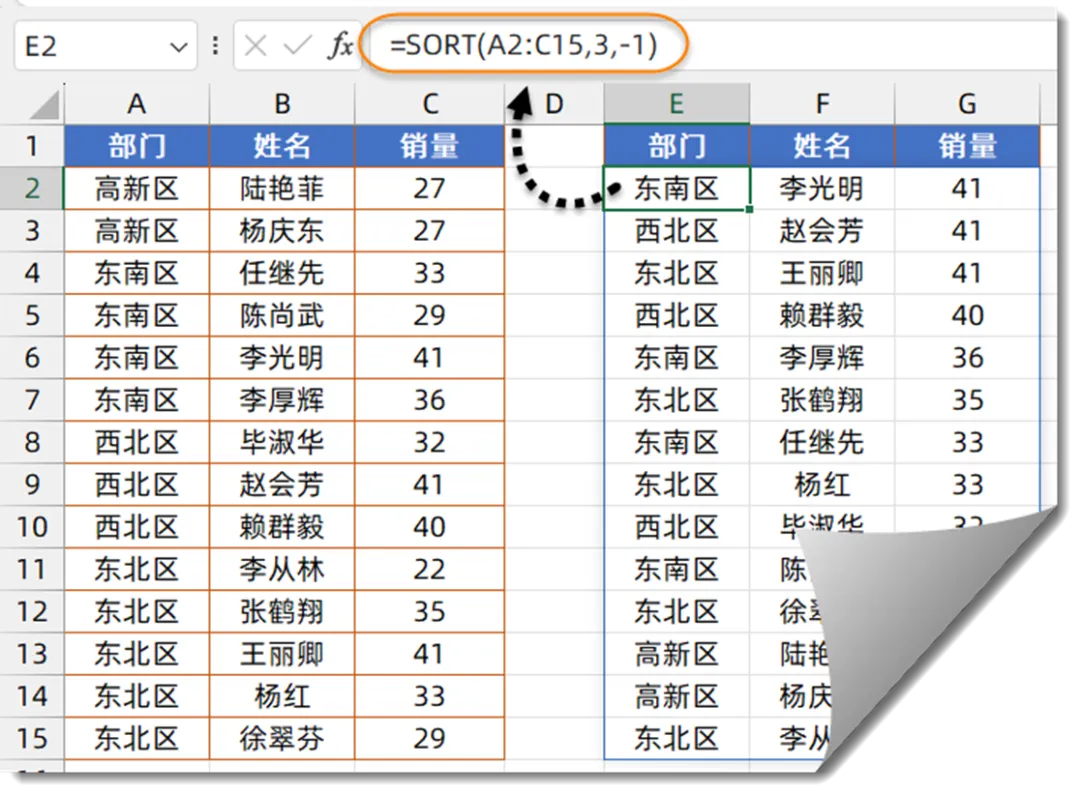
Task: Select cell G2 containing value 41
Action: [966, 188]
